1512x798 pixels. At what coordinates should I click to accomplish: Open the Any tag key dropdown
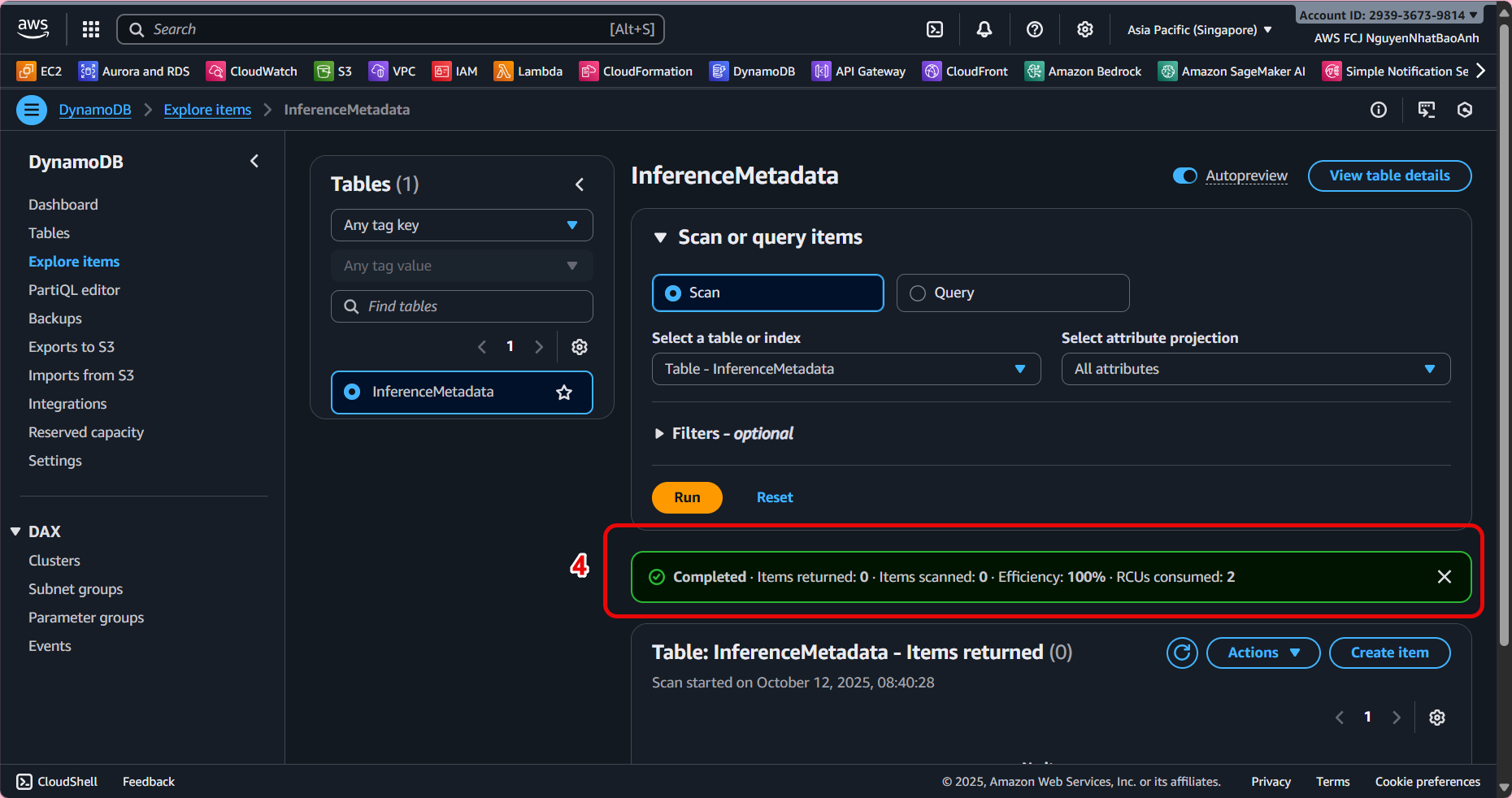coord(462,225)
